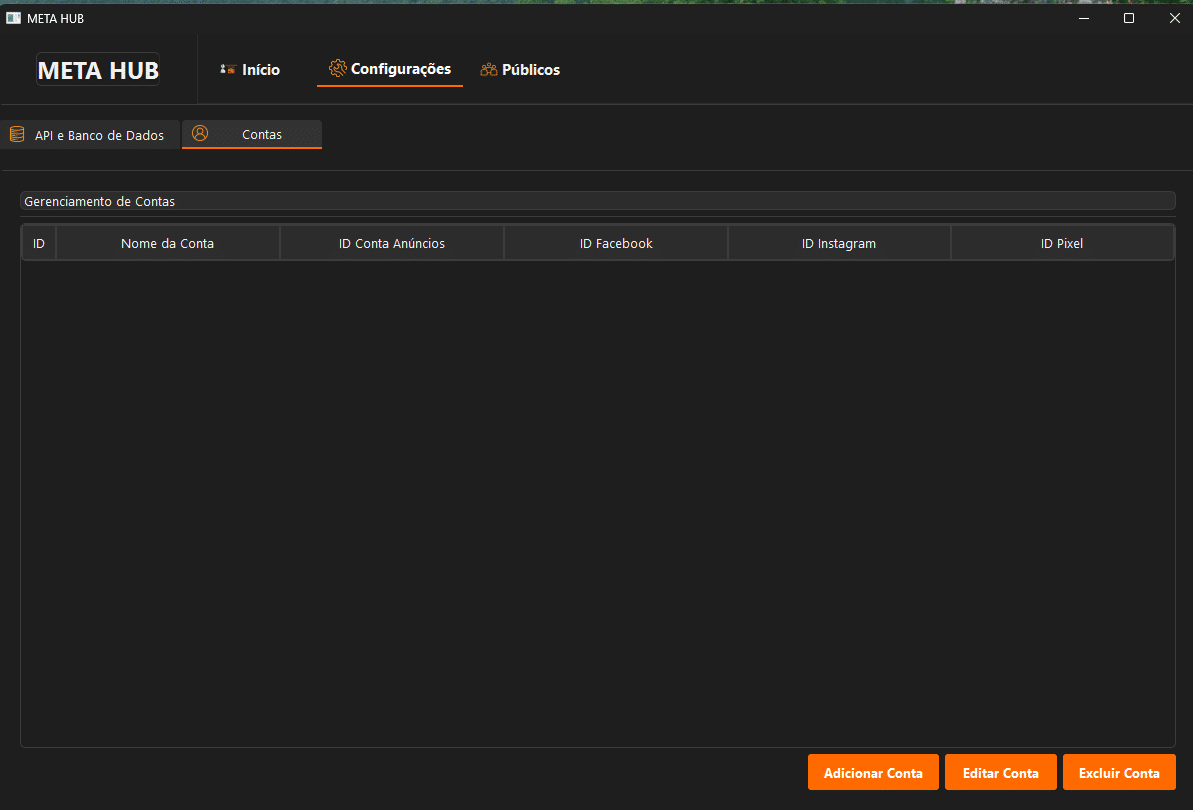Viewport: 1193px width, 810px height.
Task: Select the Contas subtab label
Action: coord(262,135)
